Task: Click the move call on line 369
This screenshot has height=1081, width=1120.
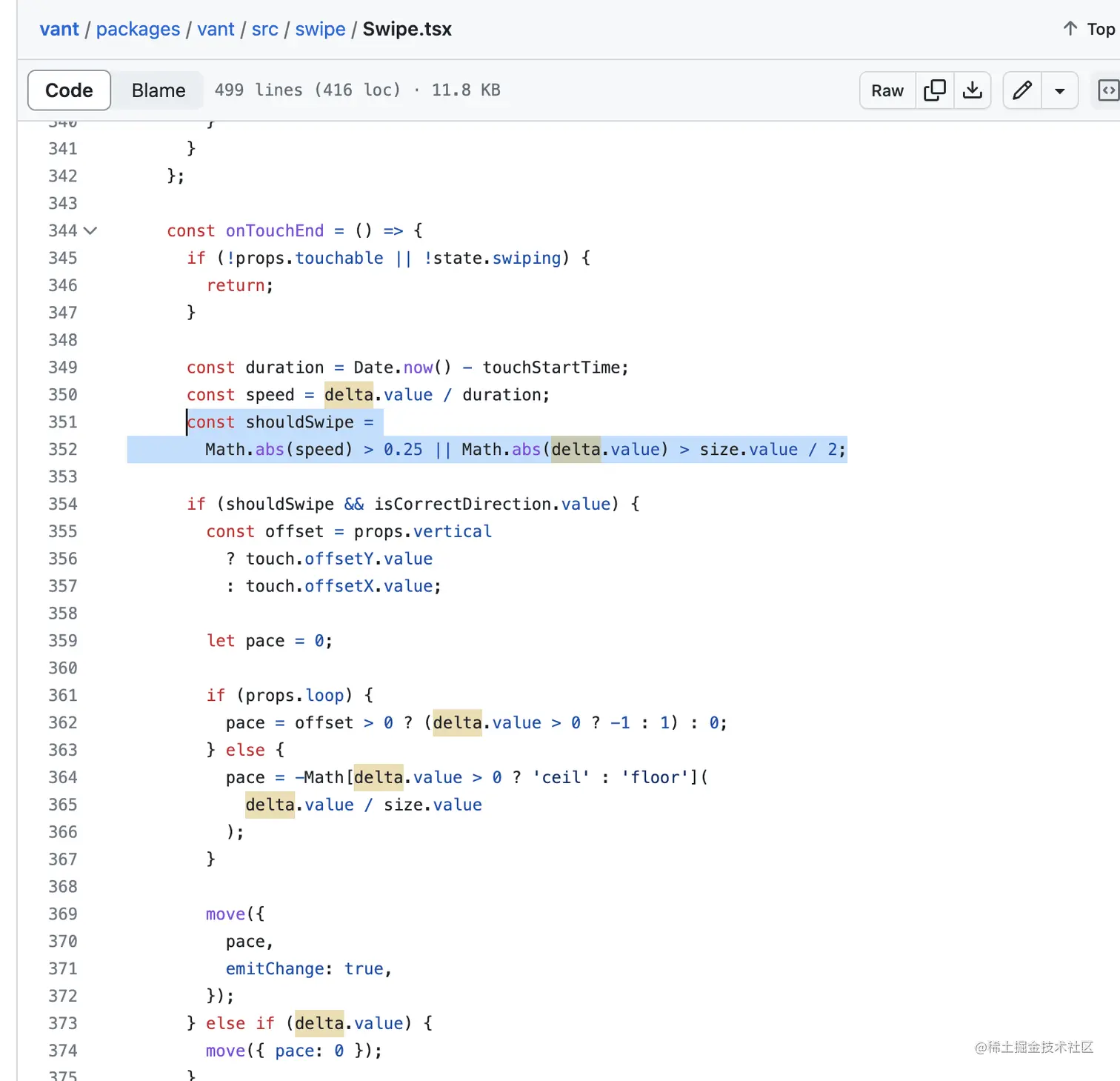Action: [x=225, y=914]
